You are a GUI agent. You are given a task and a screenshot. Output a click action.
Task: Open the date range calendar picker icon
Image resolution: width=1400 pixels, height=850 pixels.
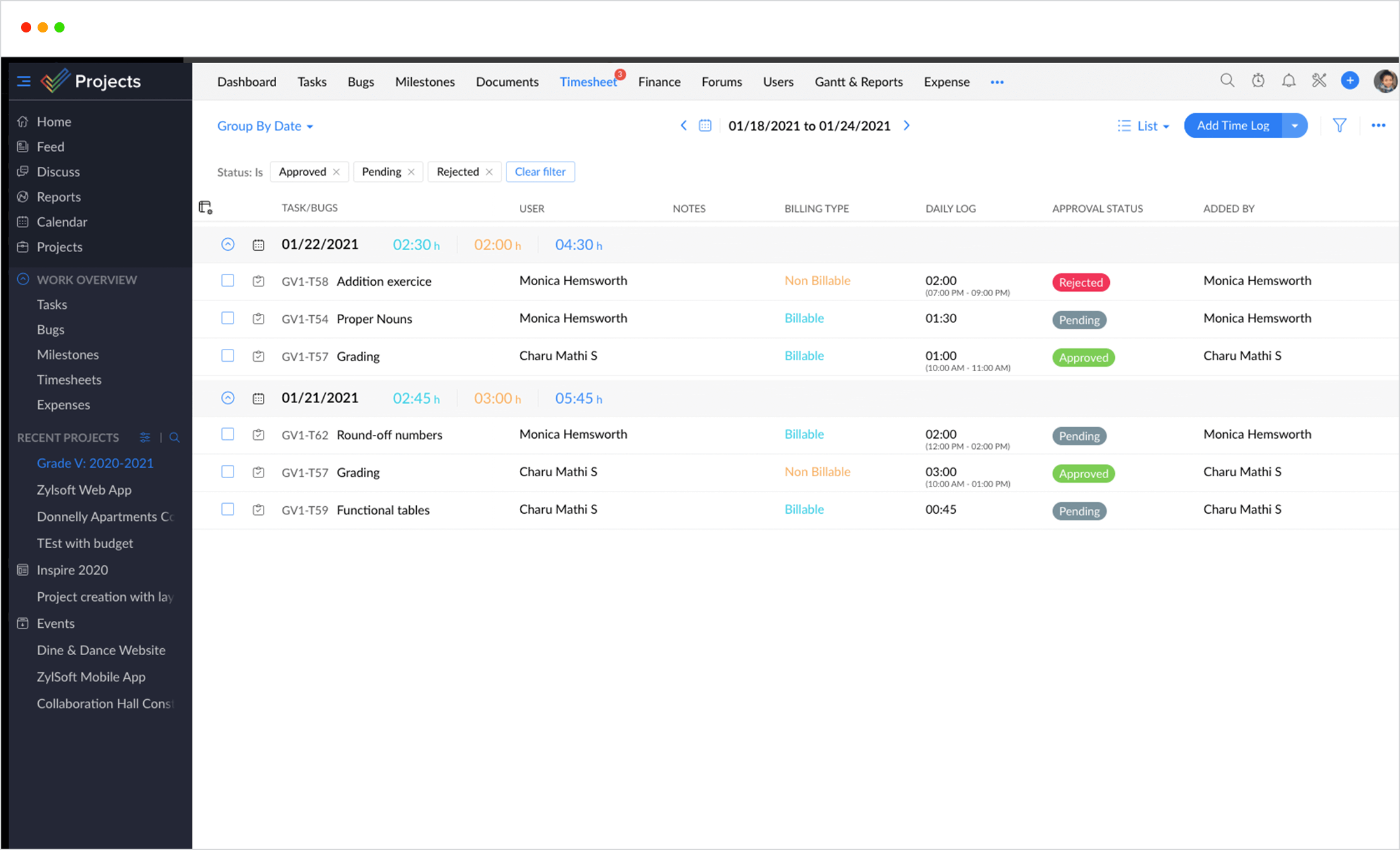point(705,125)
